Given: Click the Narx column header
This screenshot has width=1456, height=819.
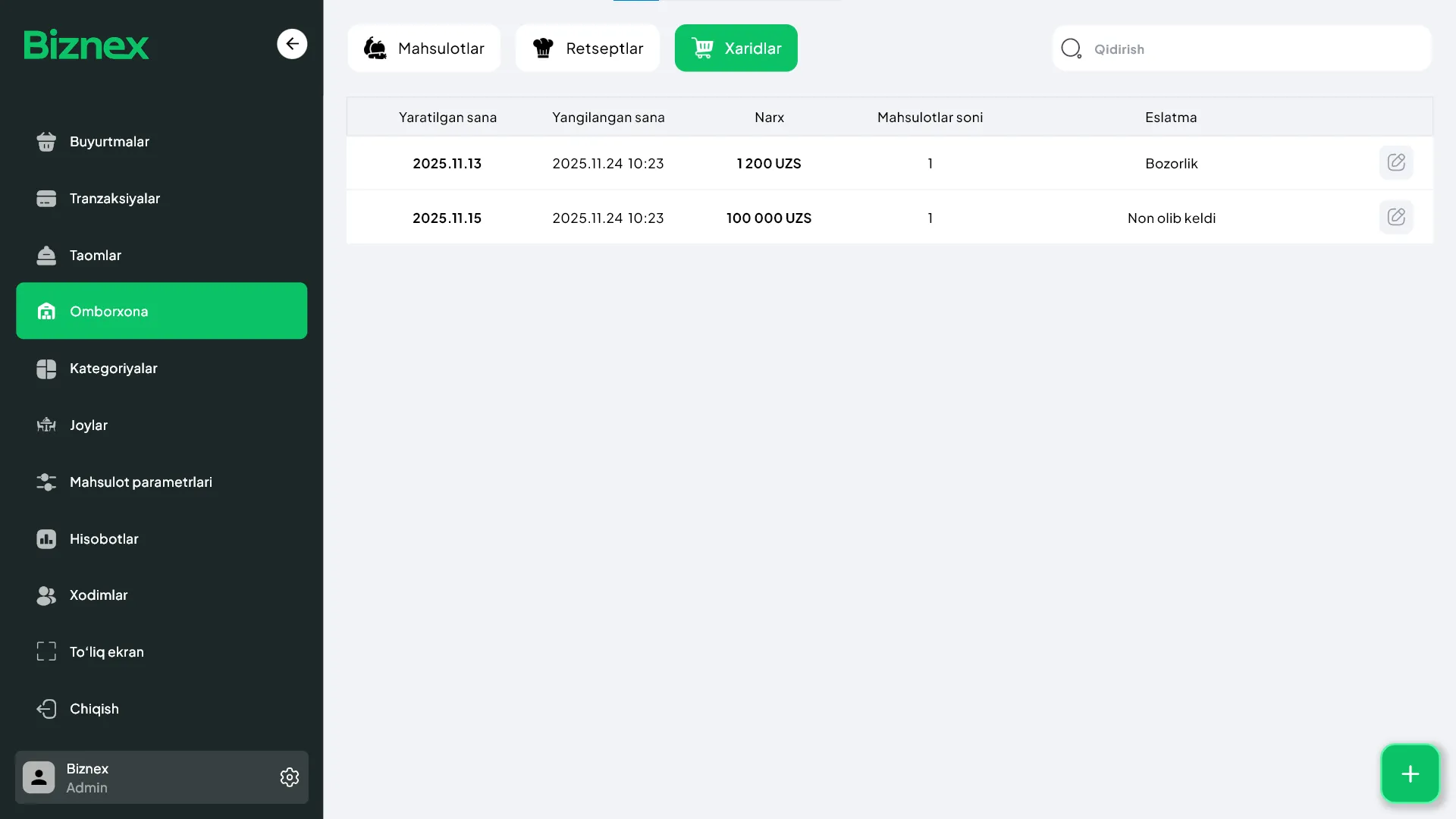Looking at the screenshot, I should (769, 118).
